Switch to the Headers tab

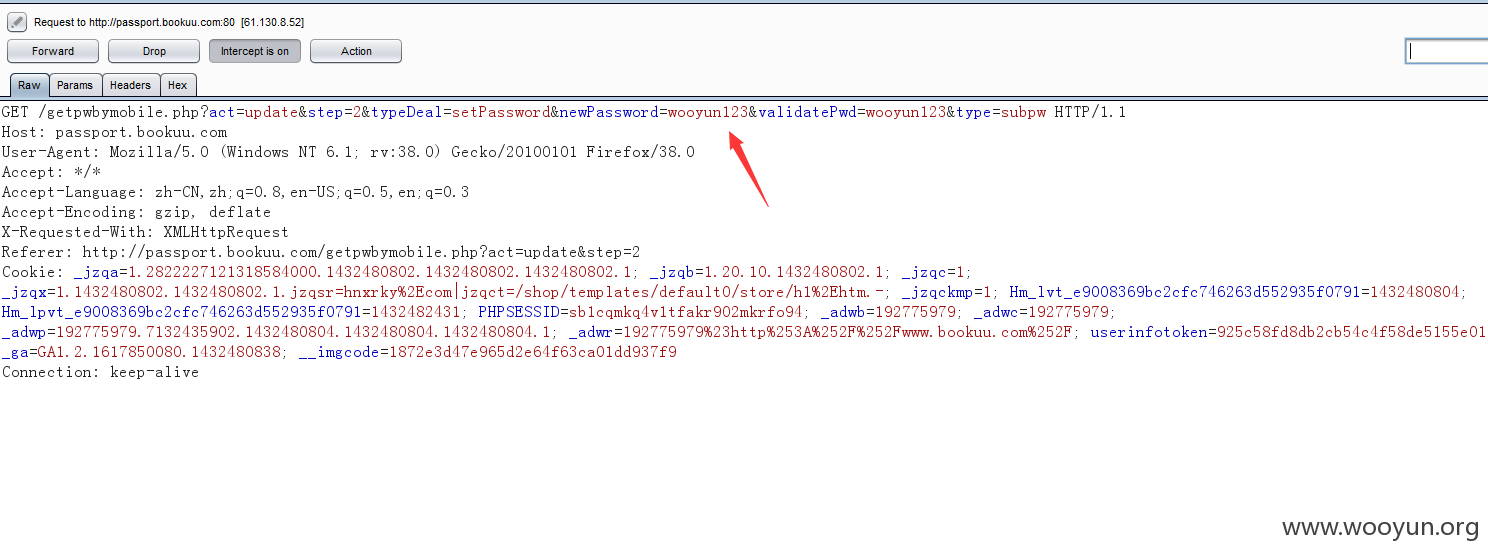(130, 85)
